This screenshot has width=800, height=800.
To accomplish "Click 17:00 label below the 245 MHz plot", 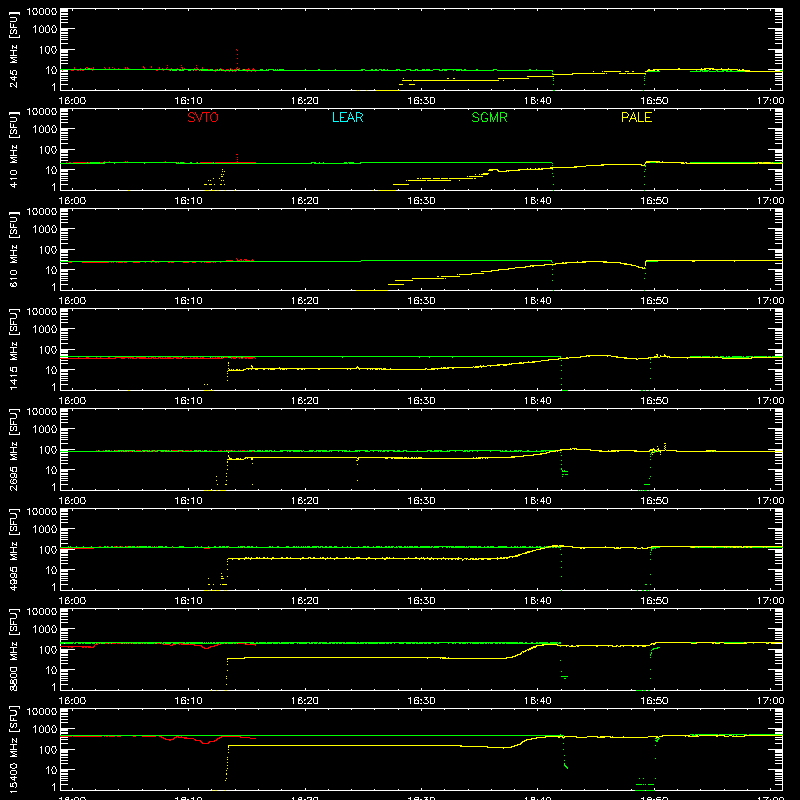I will (x=770, y=101).
